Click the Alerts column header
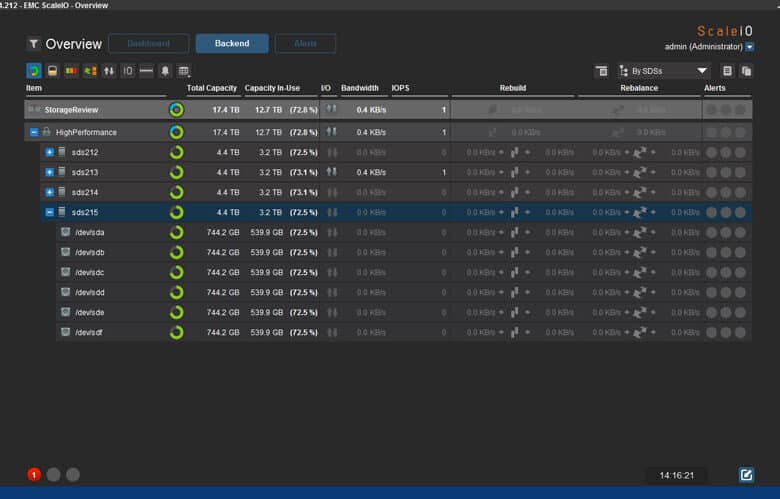This screenshot has height=499, width=780. pyautogui.click(x=714, y=88)
